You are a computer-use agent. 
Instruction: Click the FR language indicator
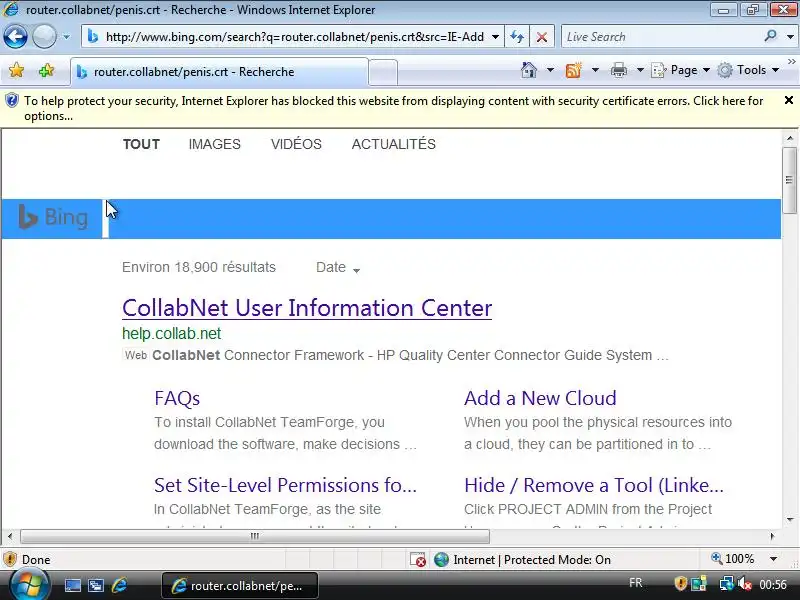[x=636, y=583]
